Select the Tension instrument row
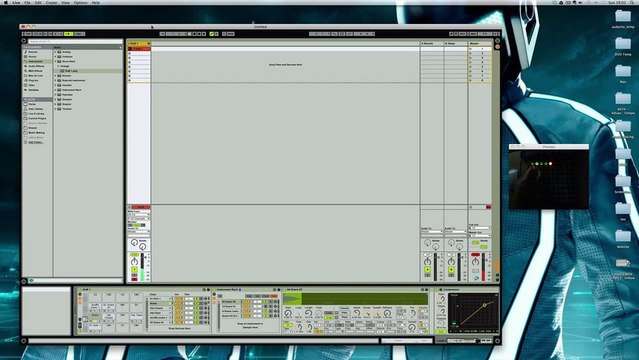The width and height of the screenshot is (639, 360). [88, 109]
